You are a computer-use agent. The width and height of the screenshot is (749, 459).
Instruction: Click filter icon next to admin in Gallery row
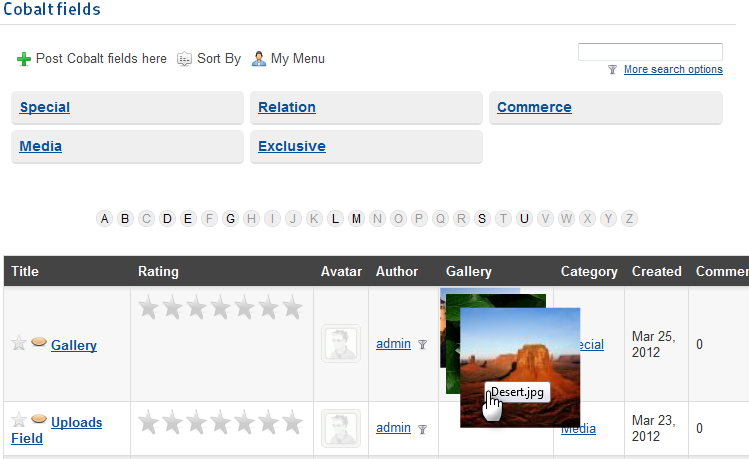coord(422,345)
